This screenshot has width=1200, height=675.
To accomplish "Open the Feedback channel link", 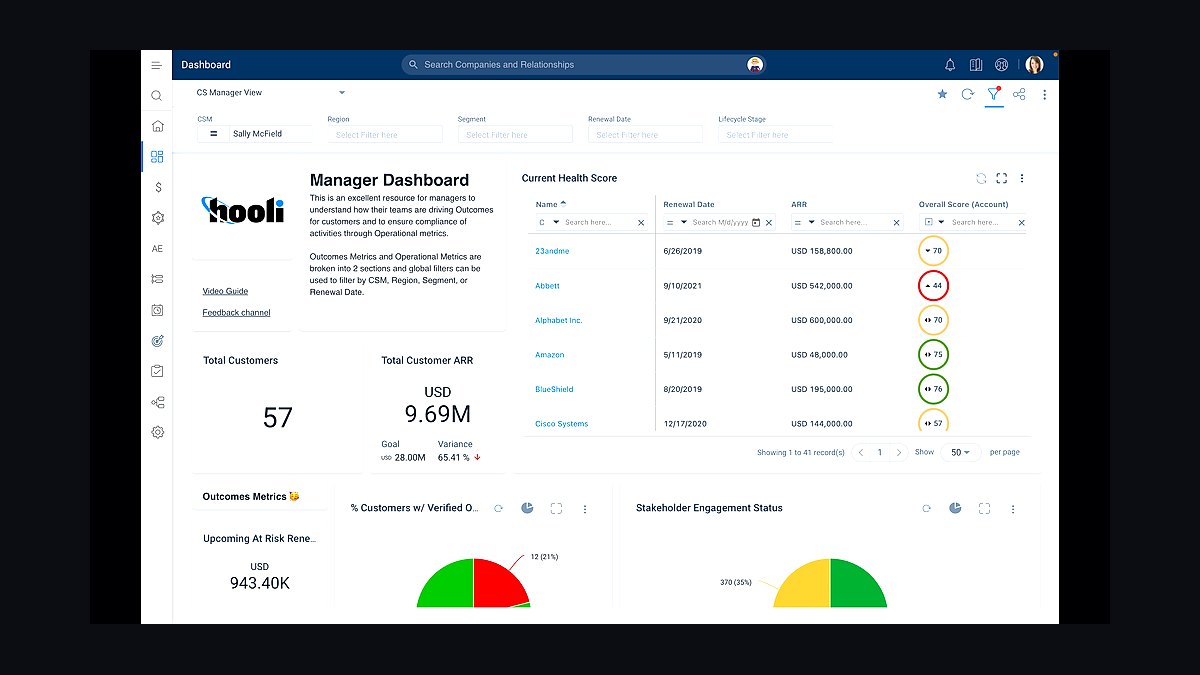I will click(x=236, y=312).
